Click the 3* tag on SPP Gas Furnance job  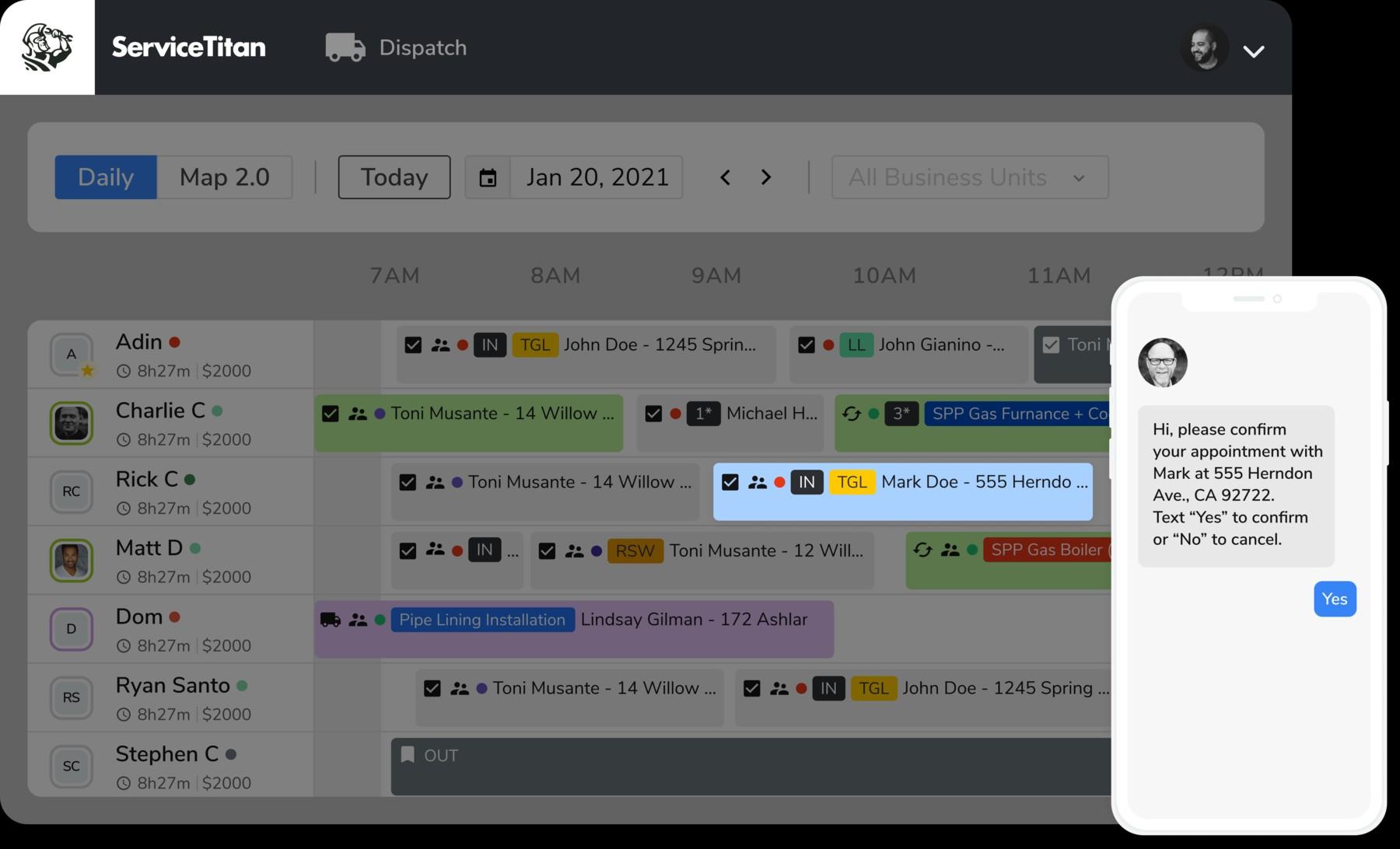[901, 414]
